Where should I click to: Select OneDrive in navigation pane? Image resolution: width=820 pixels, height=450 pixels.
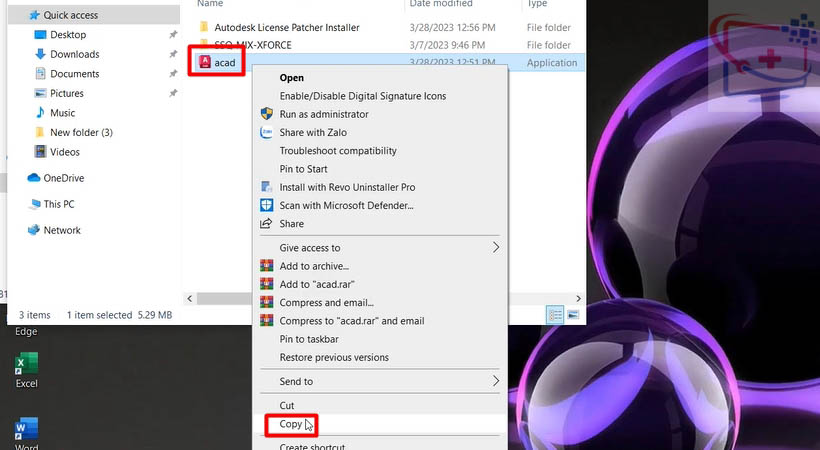(x=63, y=178)
